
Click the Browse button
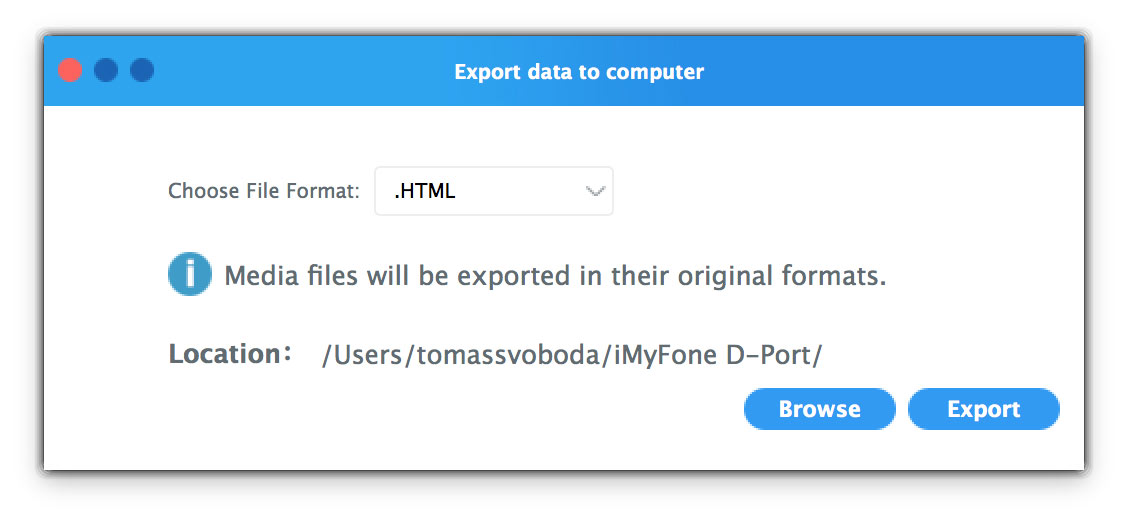819,409
